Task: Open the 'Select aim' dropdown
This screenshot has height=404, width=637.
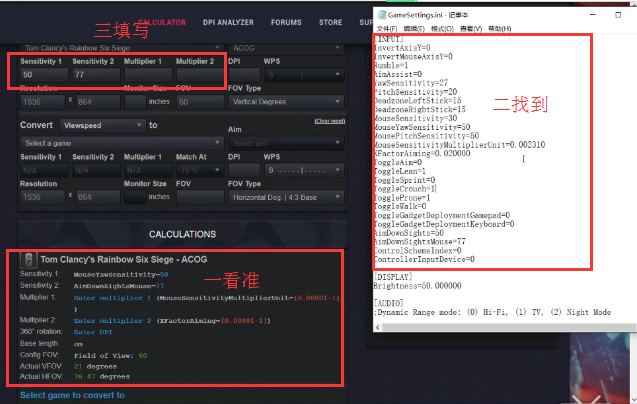Action: [x=286, y=143]
